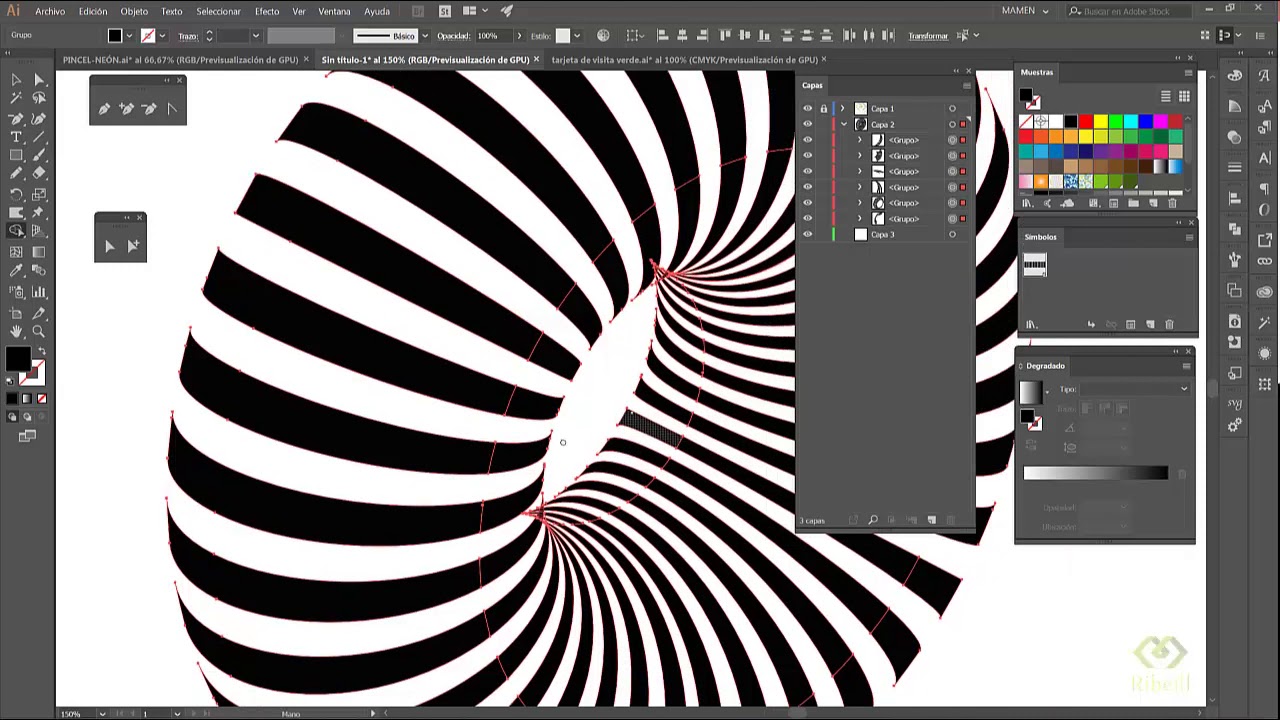Viewport: 1280px width, 720px height.
Task: Select the Type (T) tool
Action: click(x=16, y=137)
